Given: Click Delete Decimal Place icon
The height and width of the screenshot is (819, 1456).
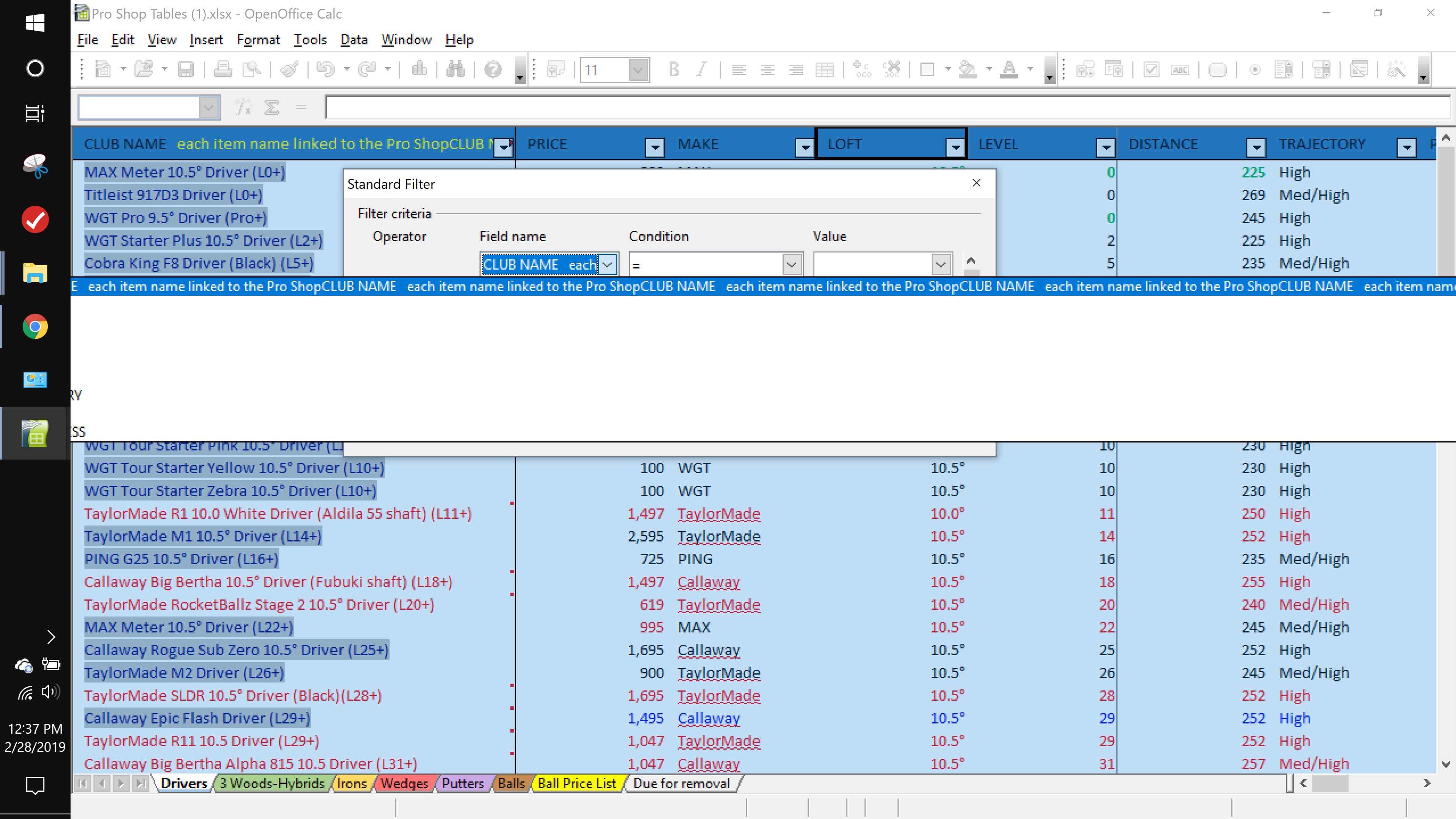Looking at the screenshot, I should click(891, 69).
